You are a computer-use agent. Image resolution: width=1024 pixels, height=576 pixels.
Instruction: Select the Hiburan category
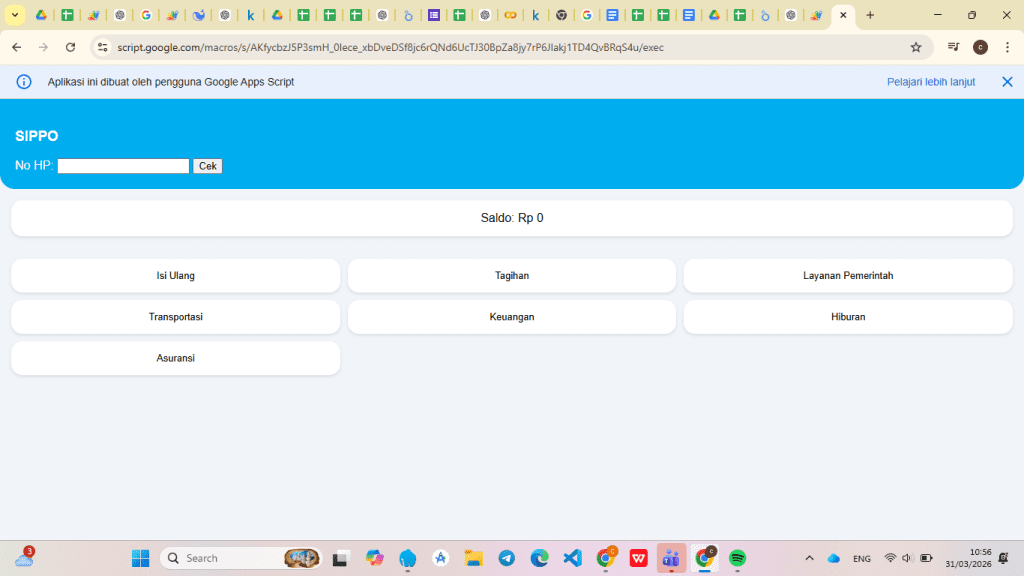tap(847, 317)
